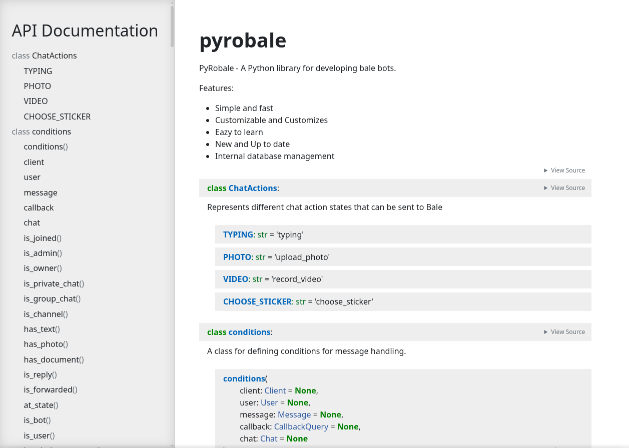Open conditions class in sidebar
Image resolution: width=629 pixels, height=448 pixels.
[41, 132]
